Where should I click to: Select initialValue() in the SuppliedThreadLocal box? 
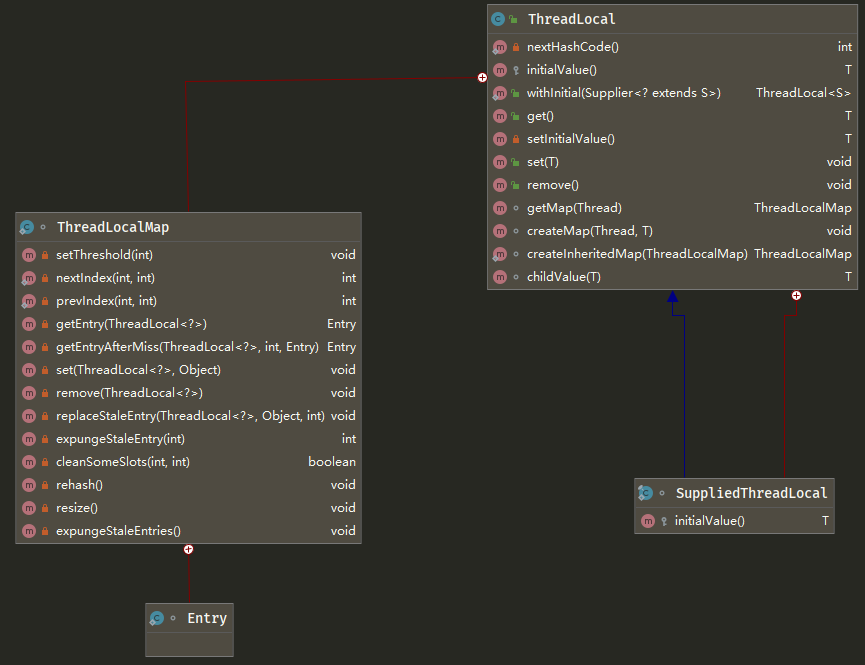(x=709, y=521)
